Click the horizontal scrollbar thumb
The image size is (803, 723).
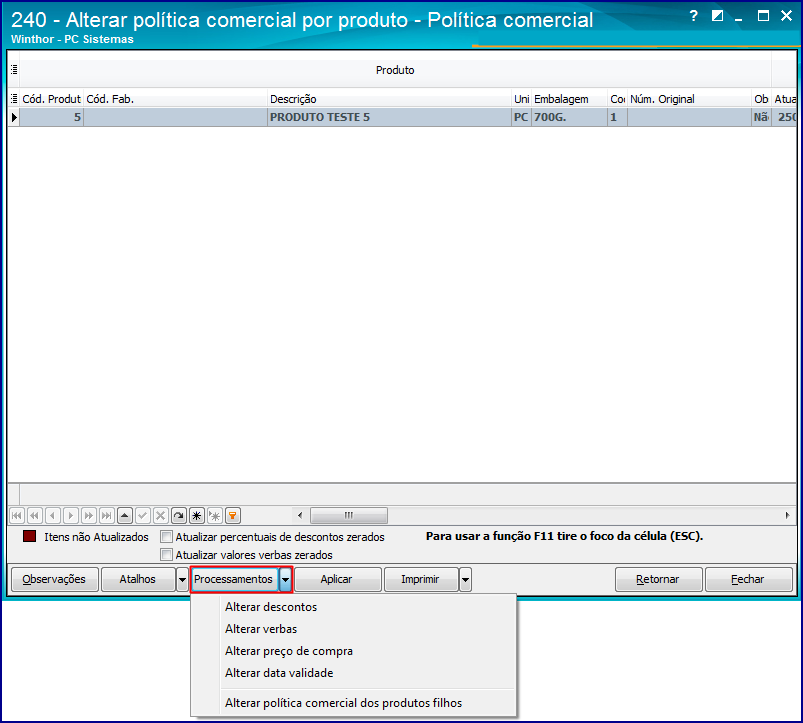349,515
